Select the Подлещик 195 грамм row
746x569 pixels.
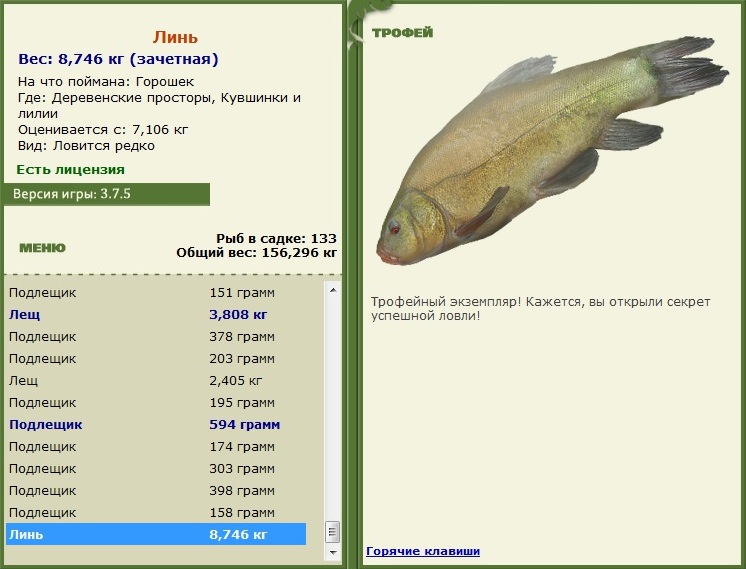(x=156, y=402)
